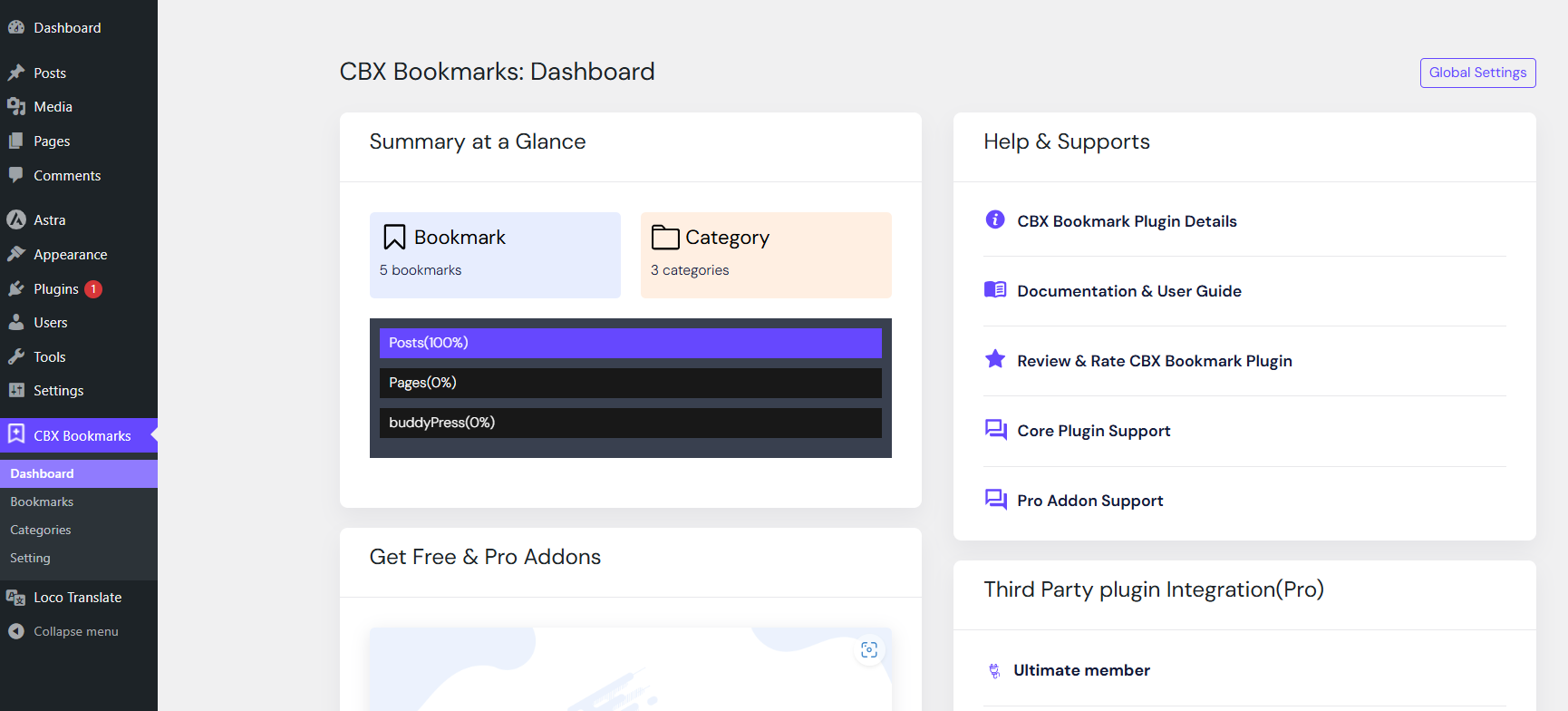Viewport: 1568px width, 711px height.
Task: Click the focus icon on addon image
Action: 869,649
